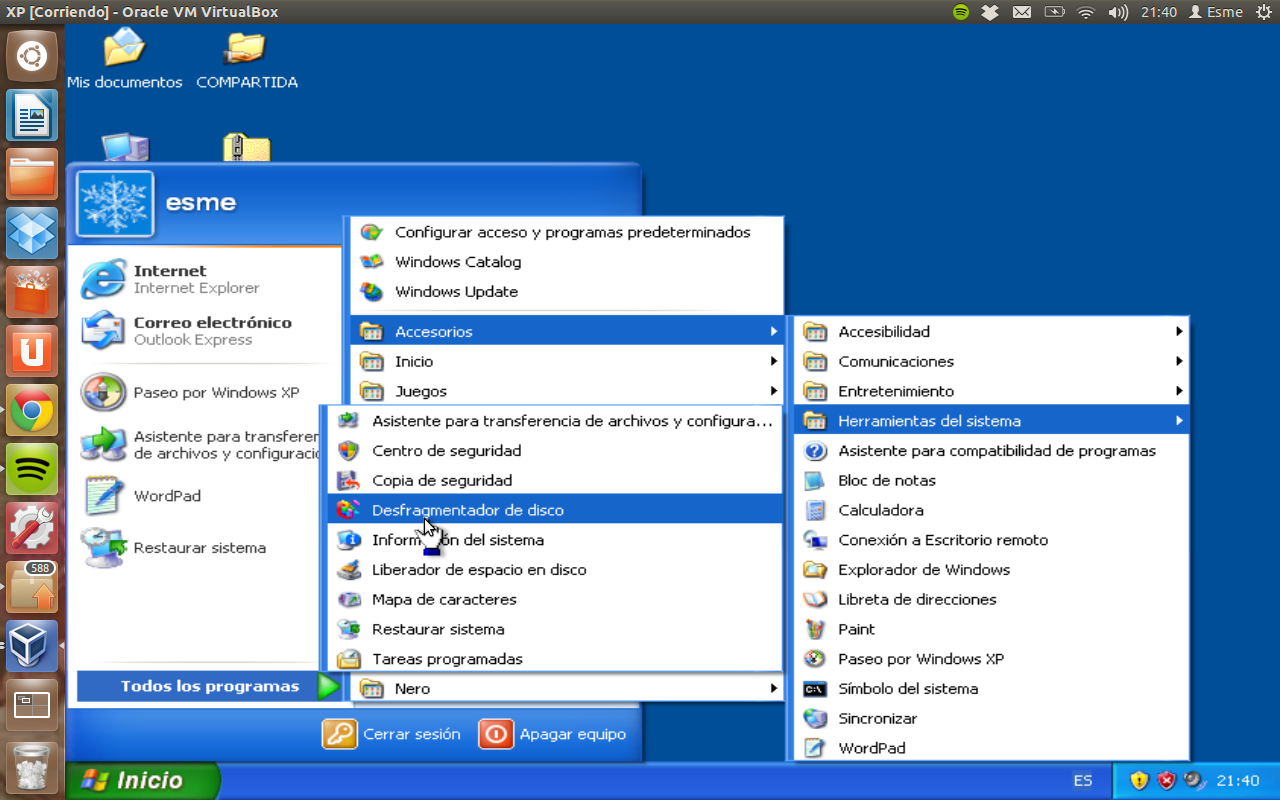Click Símbolo del sistema icon

(x=816, y=689)
